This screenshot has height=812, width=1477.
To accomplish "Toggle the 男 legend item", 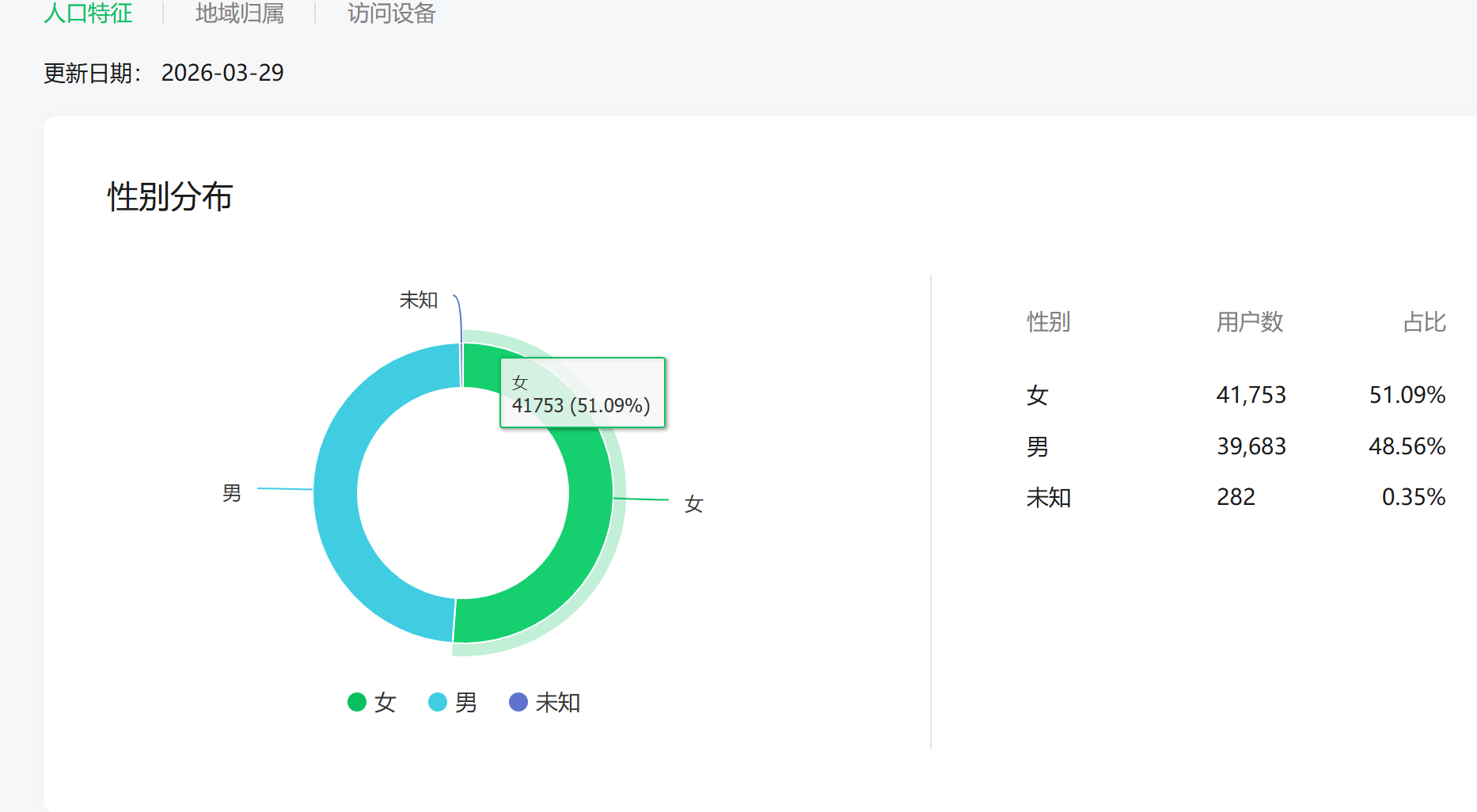I will pos(465,702).
